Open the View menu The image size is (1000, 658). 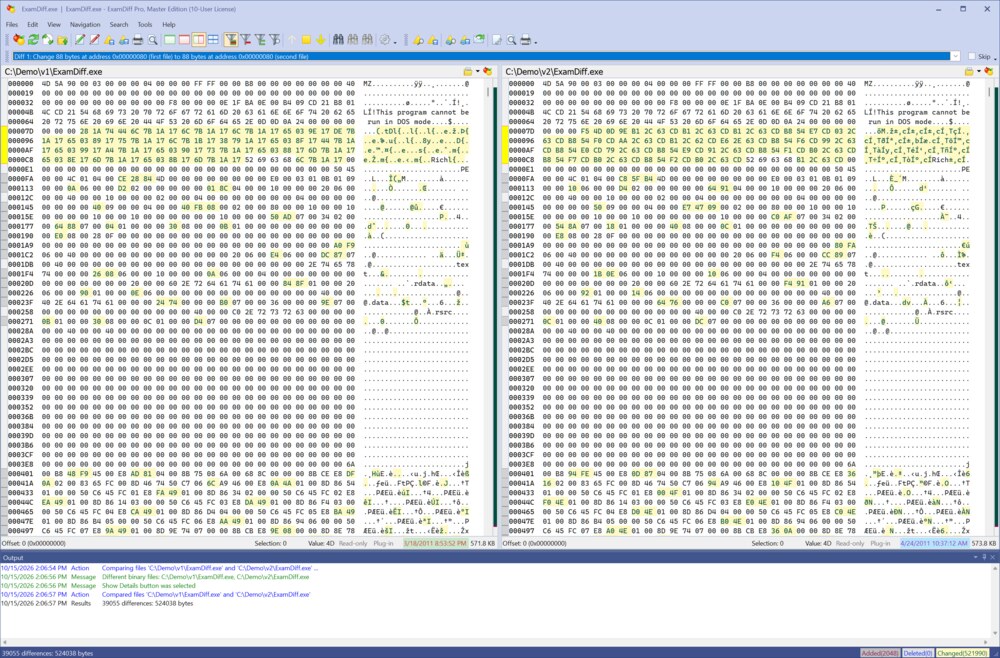click(x=54, y=24)
